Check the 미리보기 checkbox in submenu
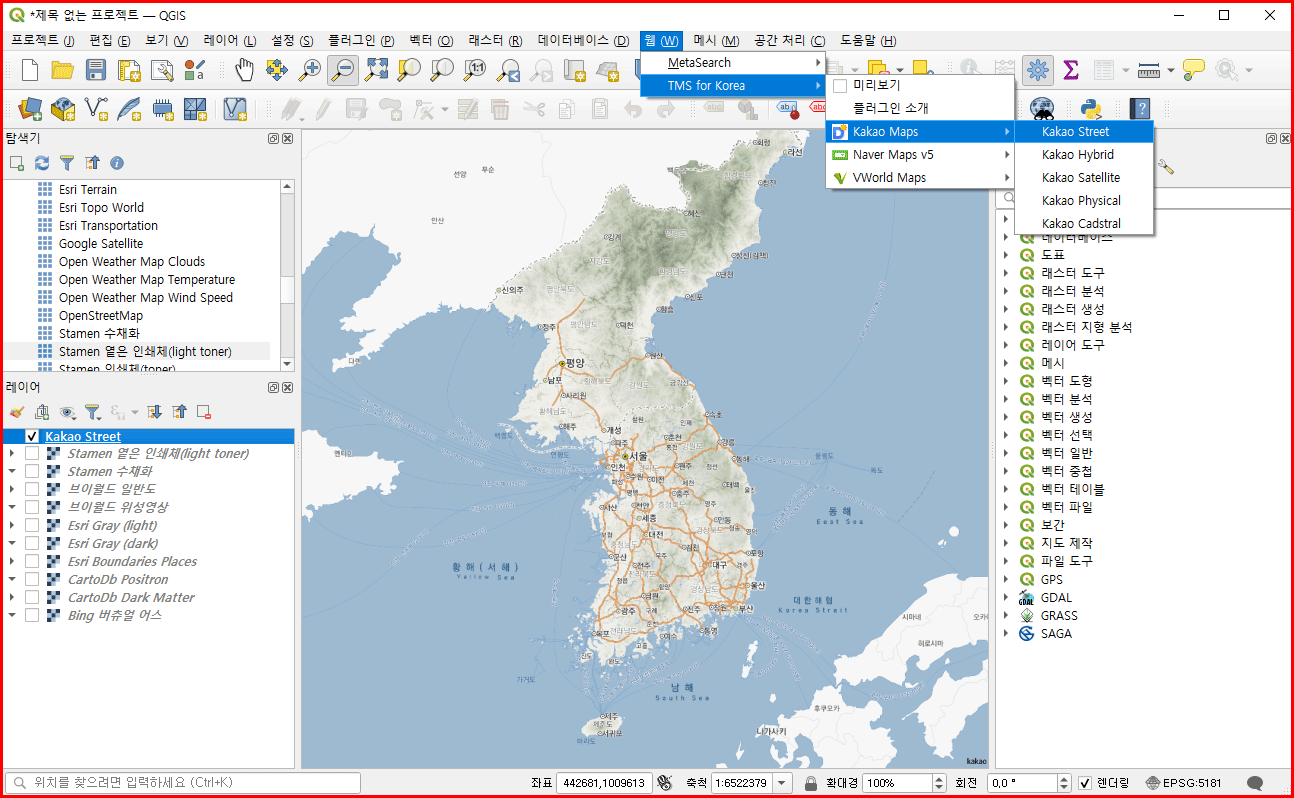This screenshot has height=798, width=1294. (840, 86)
